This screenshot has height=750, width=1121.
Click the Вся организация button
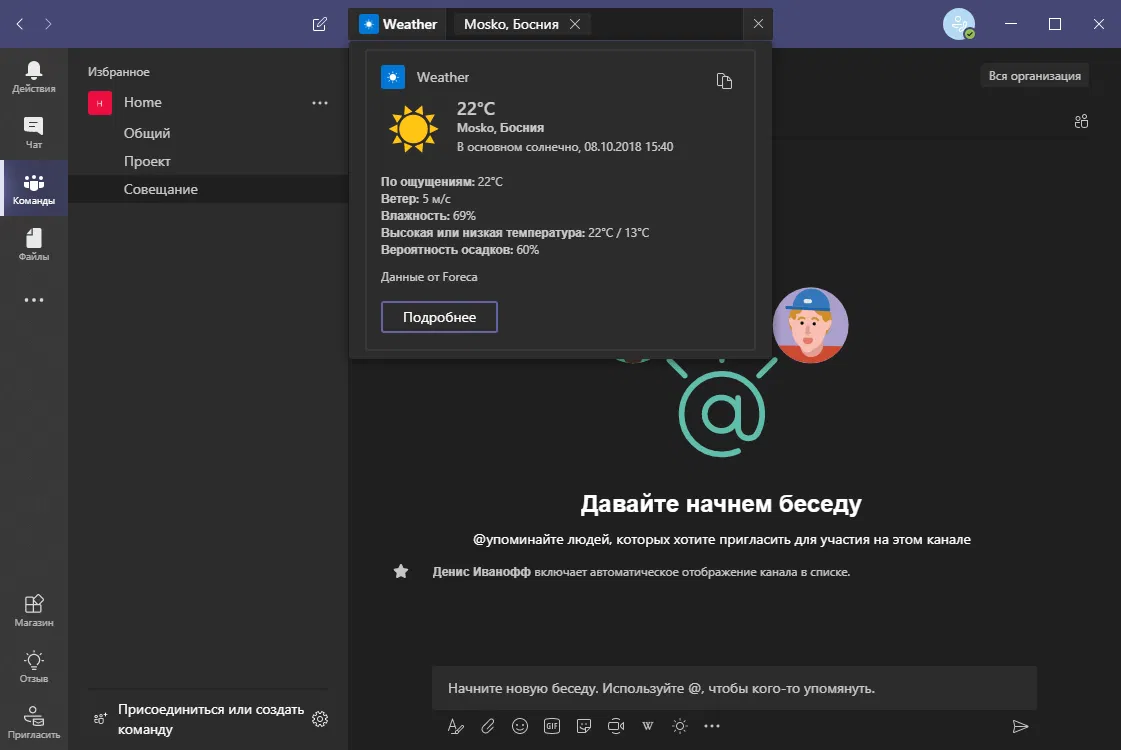pyautogui.click(x=1034, y=76)
